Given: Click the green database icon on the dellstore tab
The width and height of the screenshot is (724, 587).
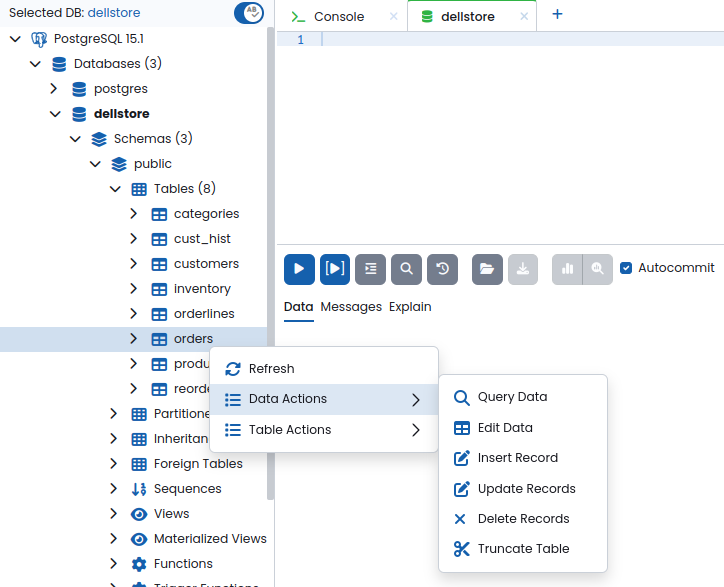Looking at the screenshot, I should click(427, 17).
